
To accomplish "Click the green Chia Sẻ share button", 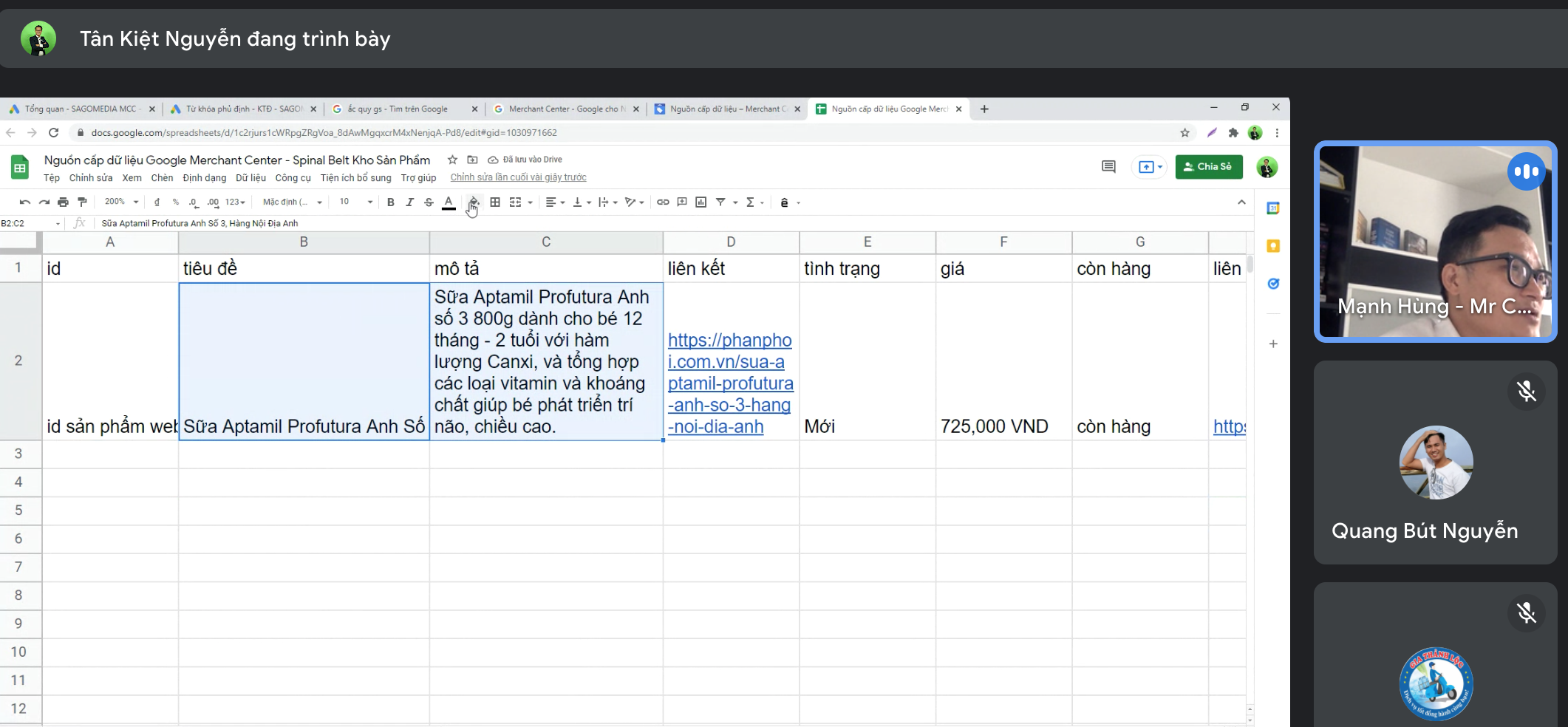I will point(1209,167).
